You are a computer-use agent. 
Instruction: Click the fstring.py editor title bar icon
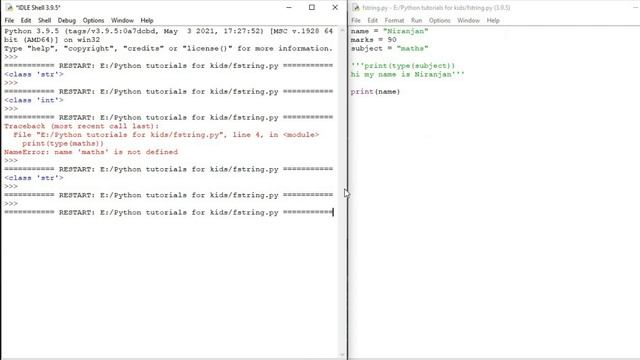[x=356, y=7]
